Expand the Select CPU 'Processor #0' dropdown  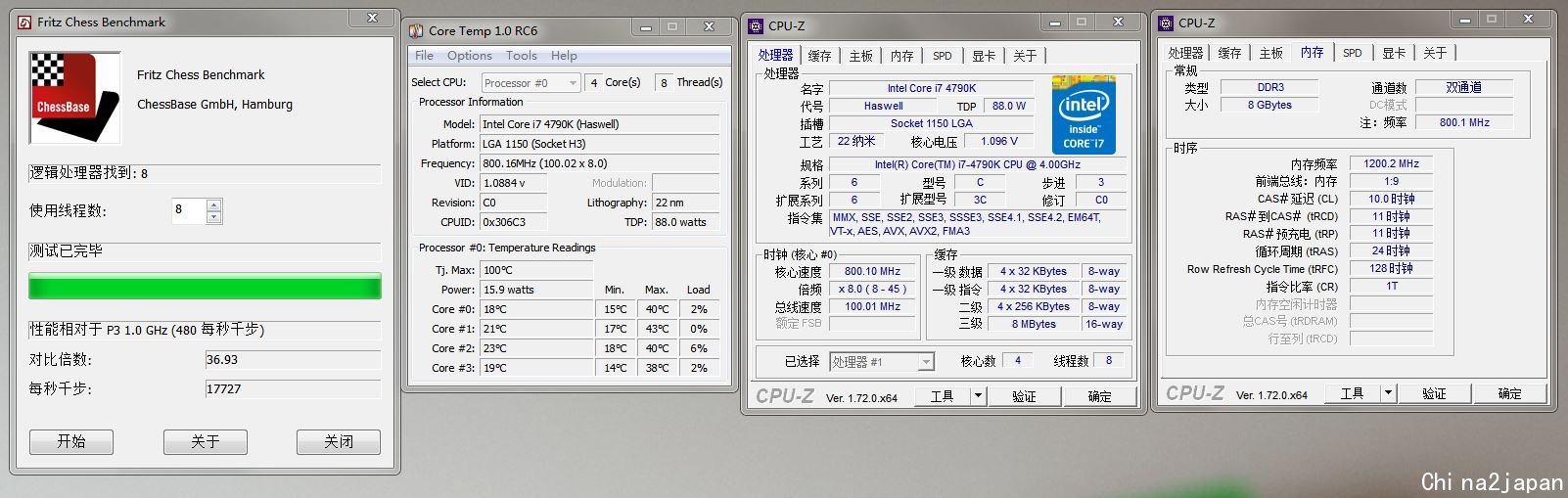tap(573, 83)
